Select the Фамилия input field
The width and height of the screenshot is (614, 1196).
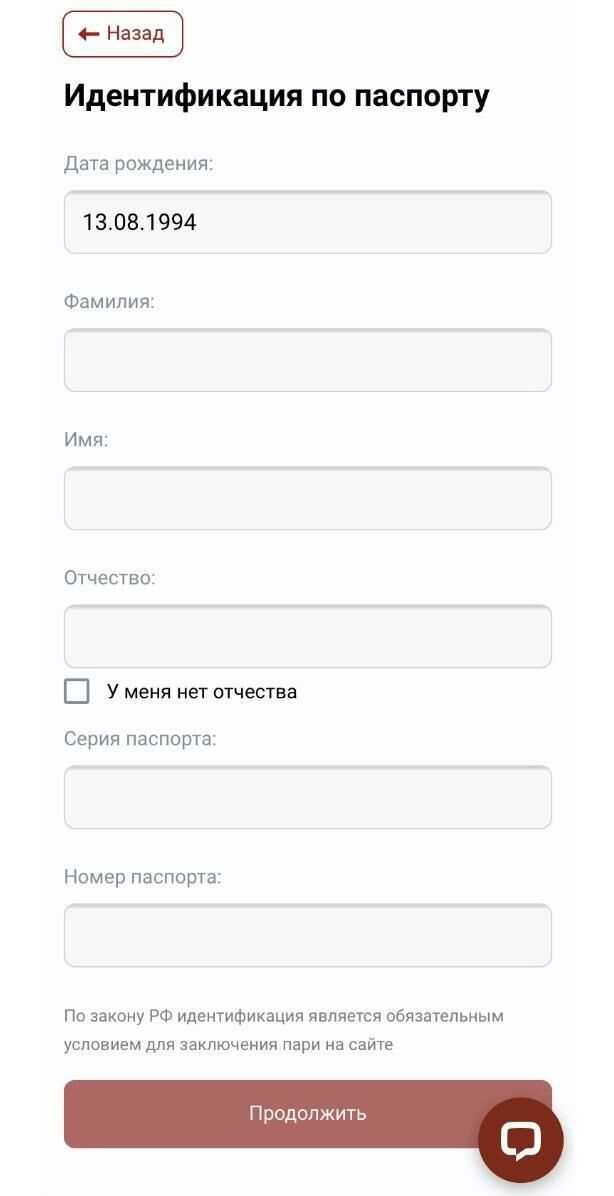point(307,360)
